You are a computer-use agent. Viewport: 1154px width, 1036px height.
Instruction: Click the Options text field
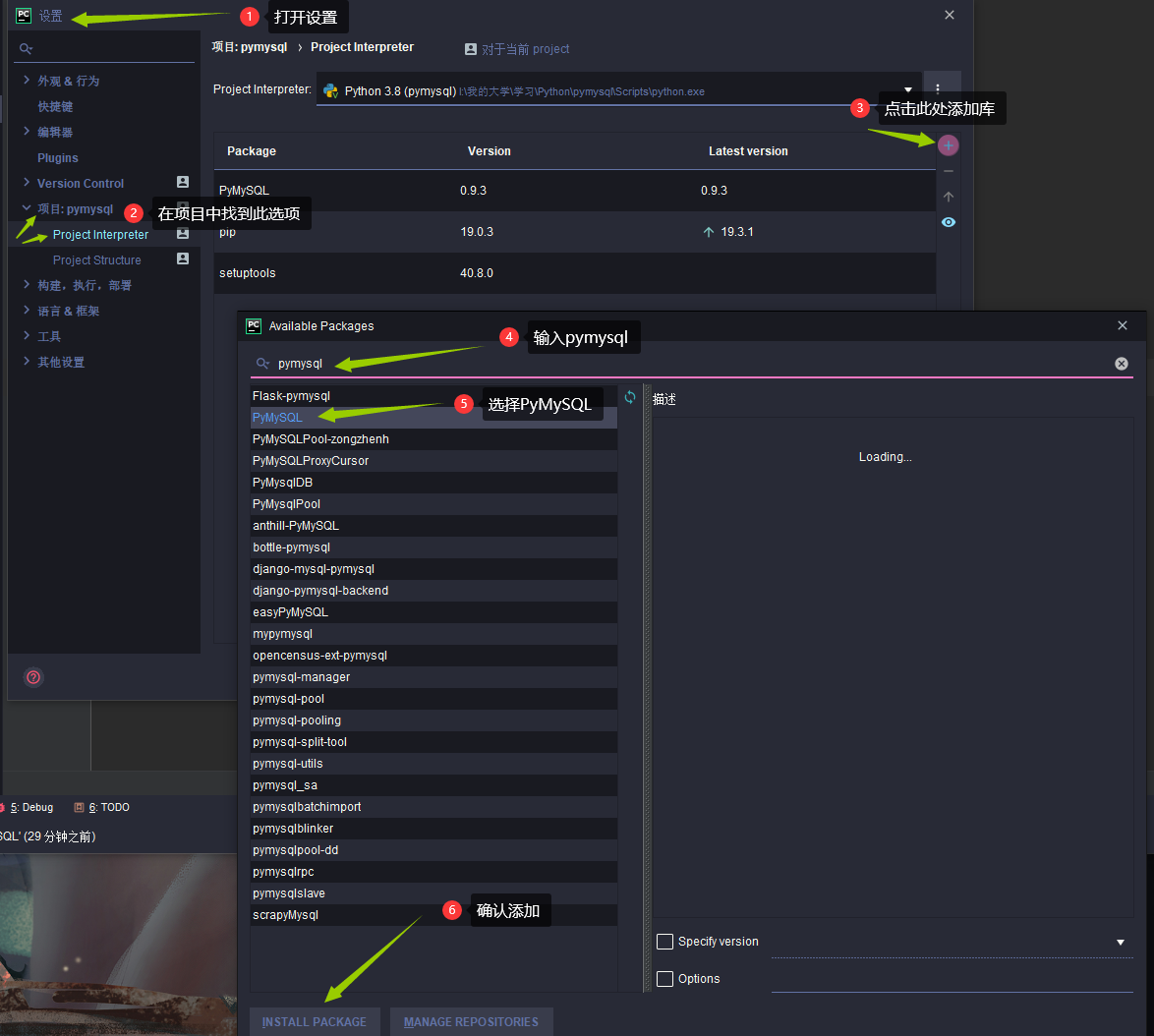pos(952,979)
